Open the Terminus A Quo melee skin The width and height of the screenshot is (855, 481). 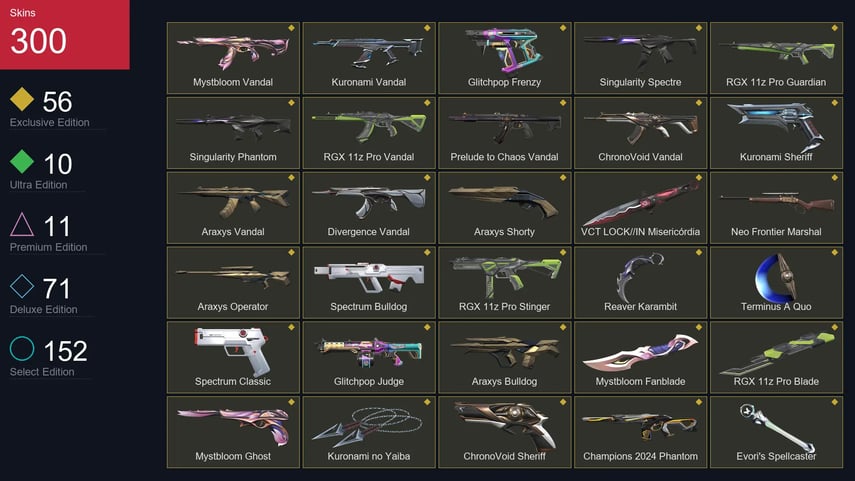click(x=776, y=282)
